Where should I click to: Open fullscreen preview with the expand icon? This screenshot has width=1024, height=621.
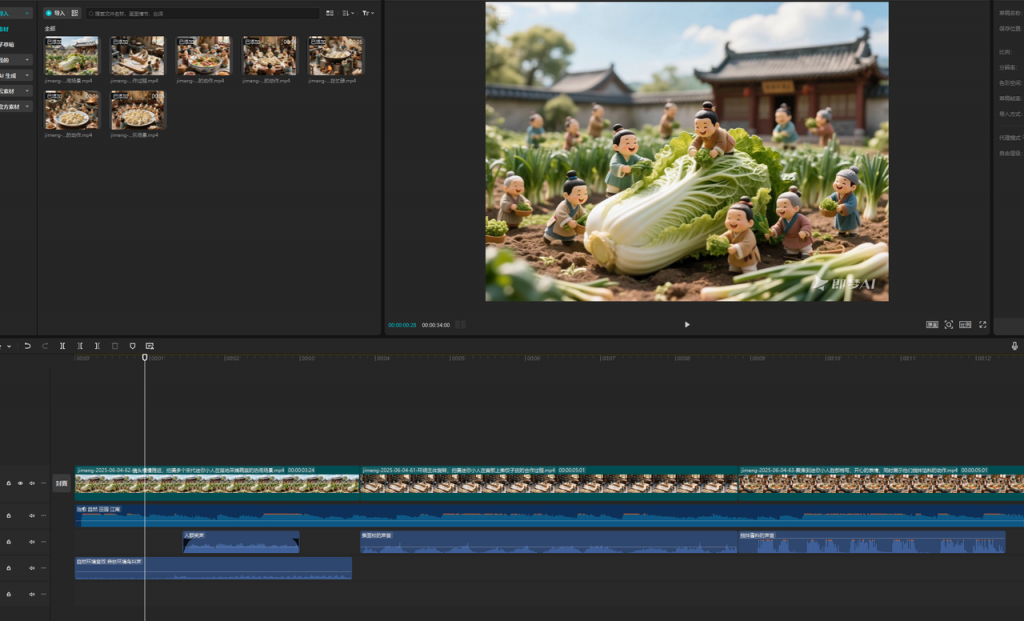982,325
